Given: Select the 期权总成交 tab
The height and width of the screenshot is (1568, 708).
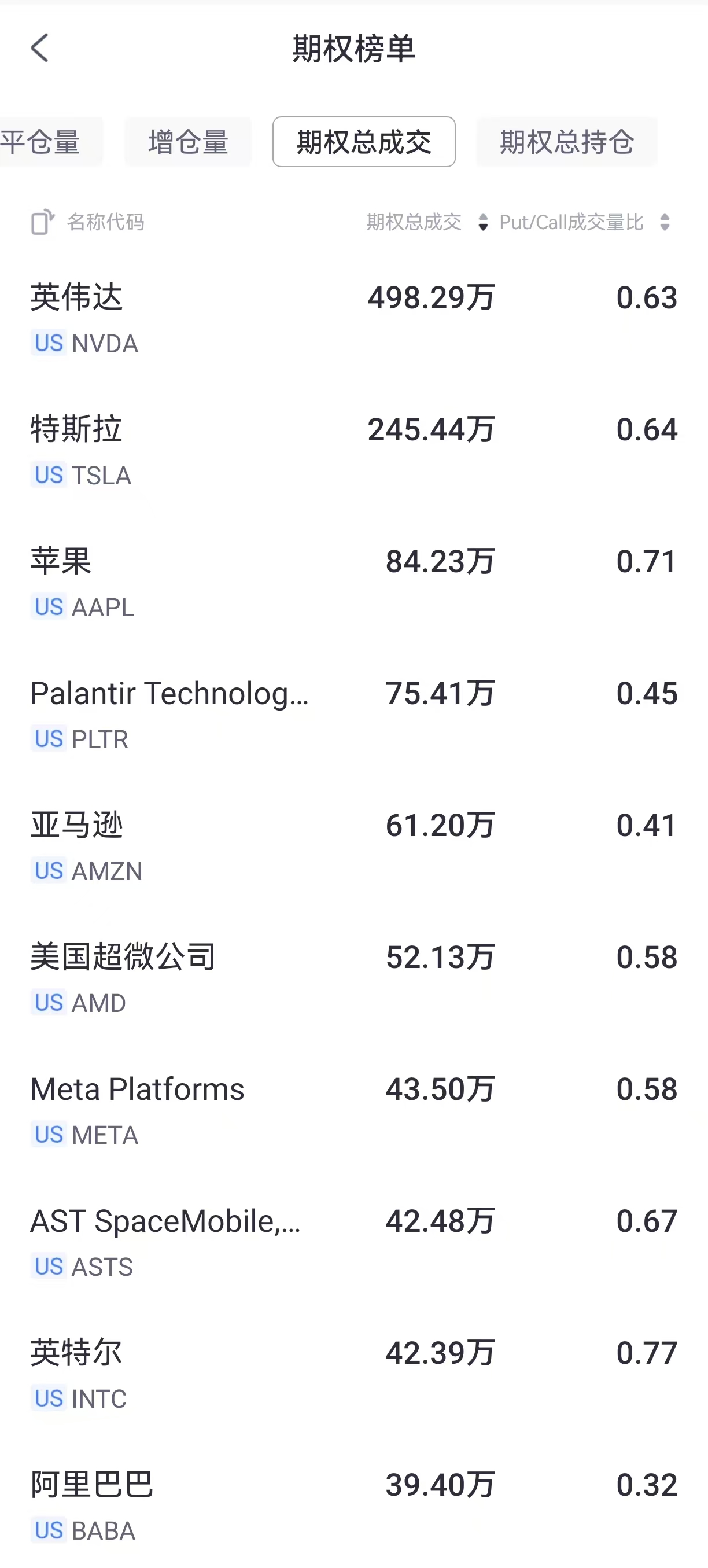Looking at the screenshot, I should tap(364, 142).
